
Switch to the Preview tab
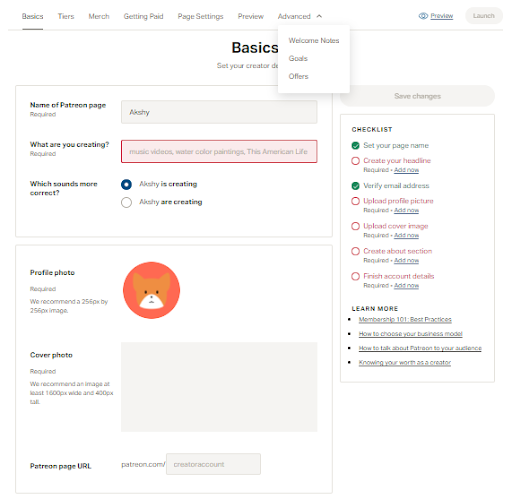pos(251,16)
